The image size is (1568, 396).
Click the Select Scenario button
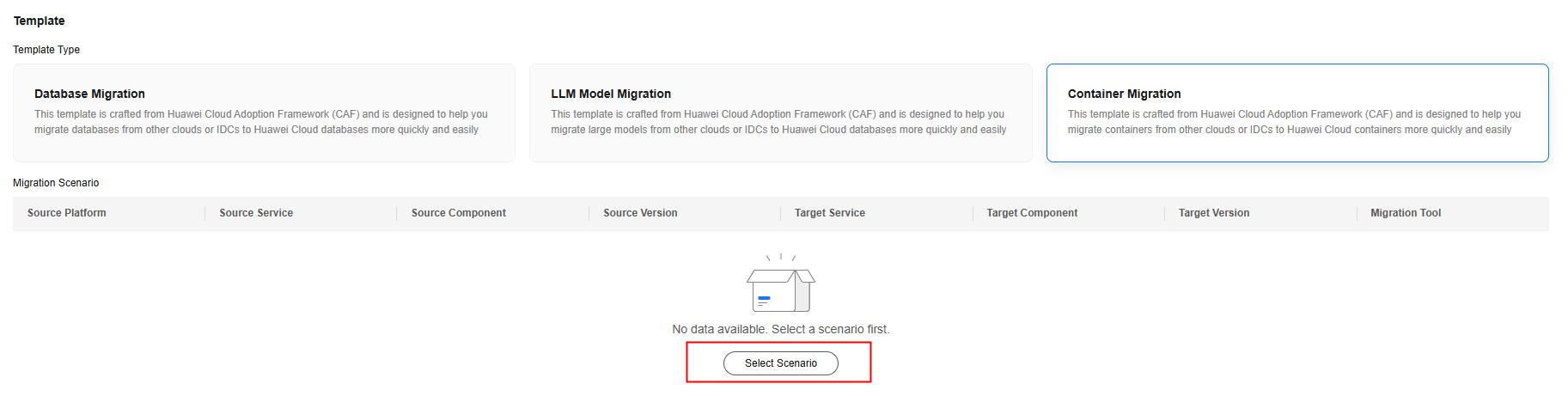click(x=780, y=363)
